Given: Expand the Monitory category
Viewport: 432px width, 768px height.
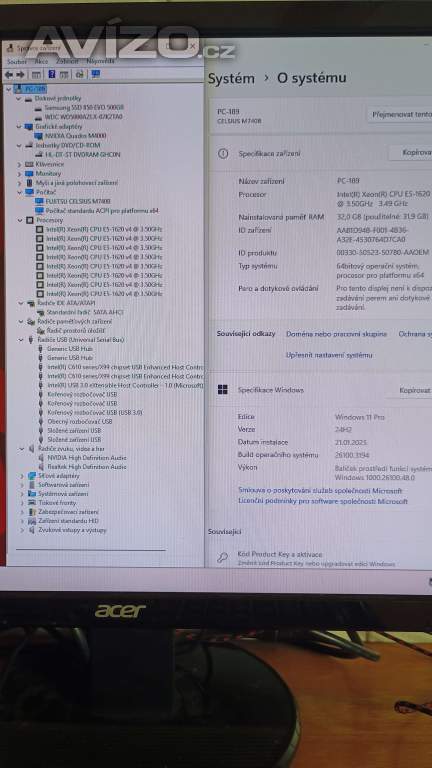Looking at the screenshot, I should [19, 173].
